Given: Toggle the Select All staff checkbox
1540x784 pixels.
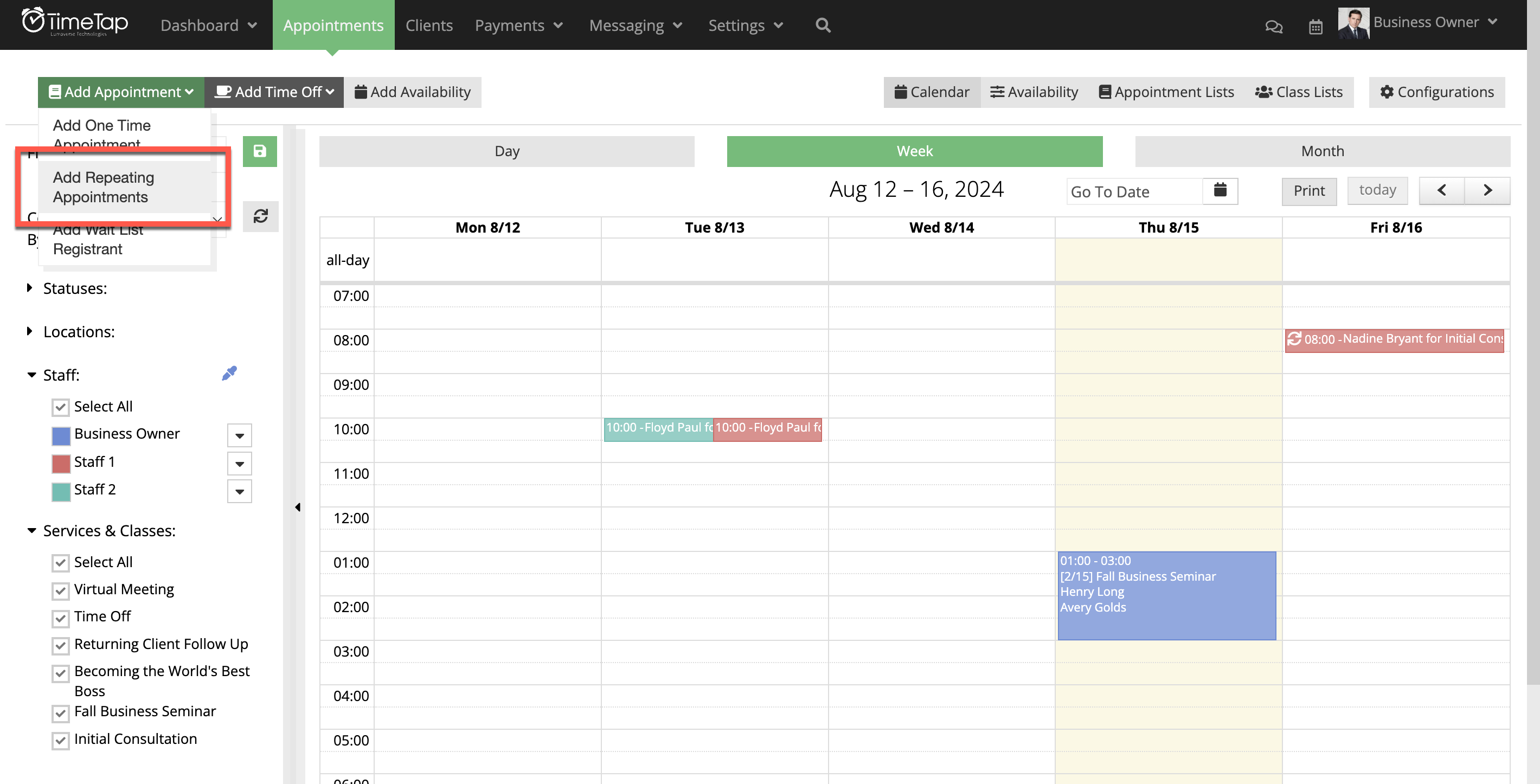Looking at the screenshot, I should click(60, 408).
